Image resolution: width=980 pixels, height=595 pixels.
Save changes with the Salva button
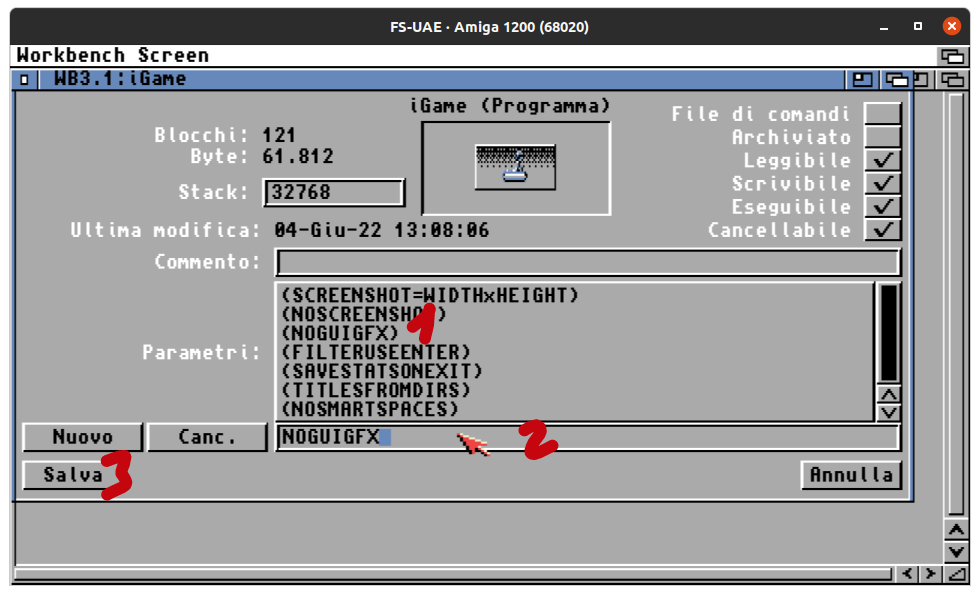click(x=73, y=475)
